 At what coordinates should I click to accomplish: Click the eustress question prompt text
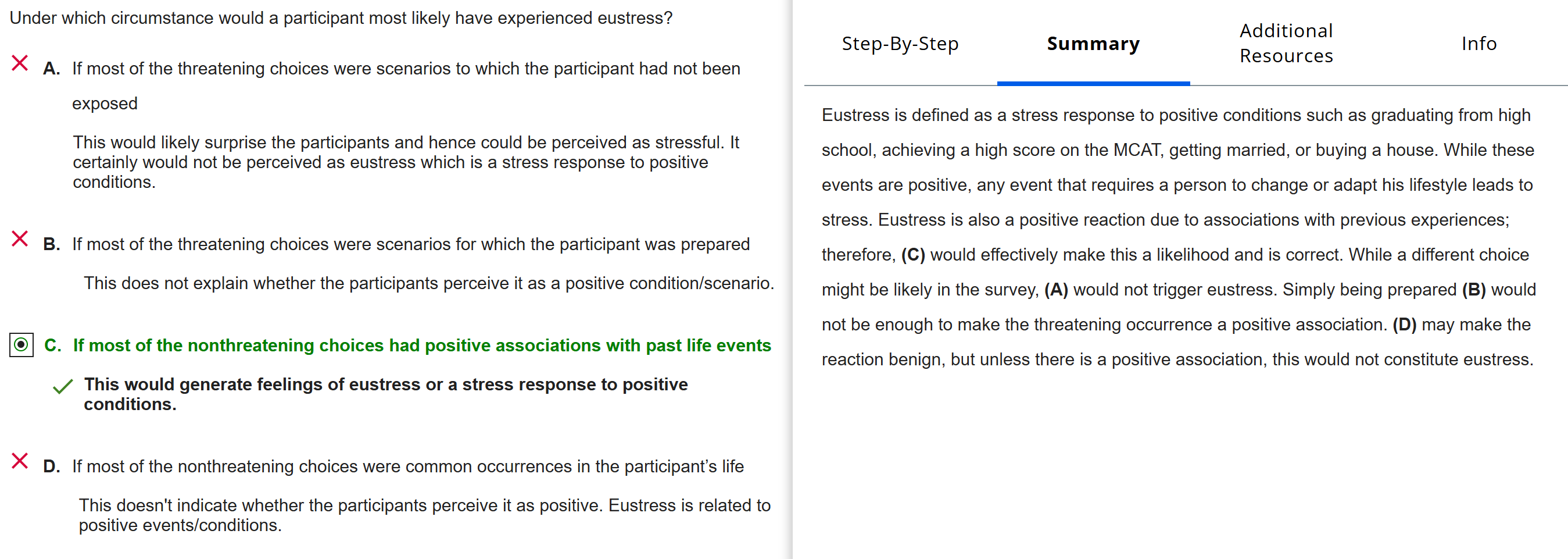click(341, 17)
